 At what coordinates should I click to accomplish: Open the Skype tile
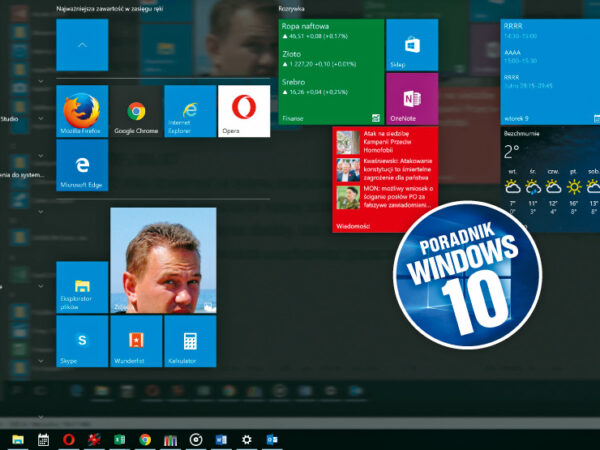pos(83,342)
